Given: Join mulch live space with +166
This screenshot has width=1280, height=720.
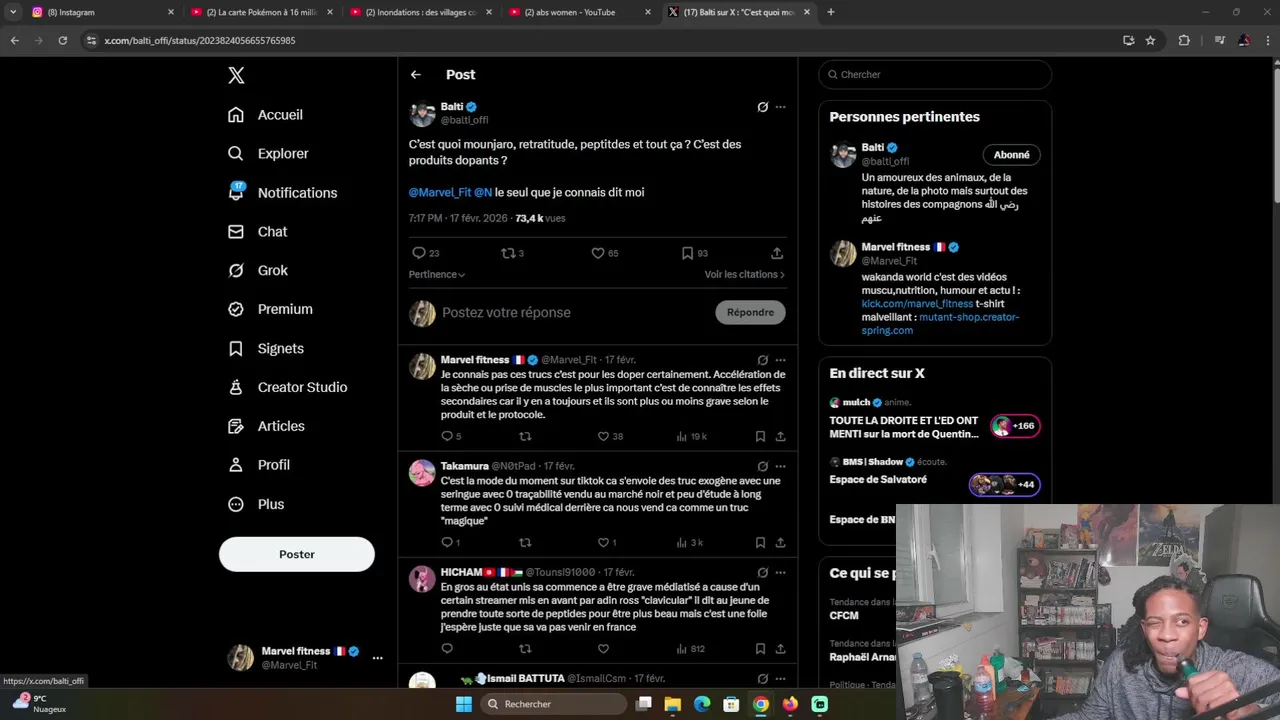Looking at the screenshot, I should point(1015,426).
